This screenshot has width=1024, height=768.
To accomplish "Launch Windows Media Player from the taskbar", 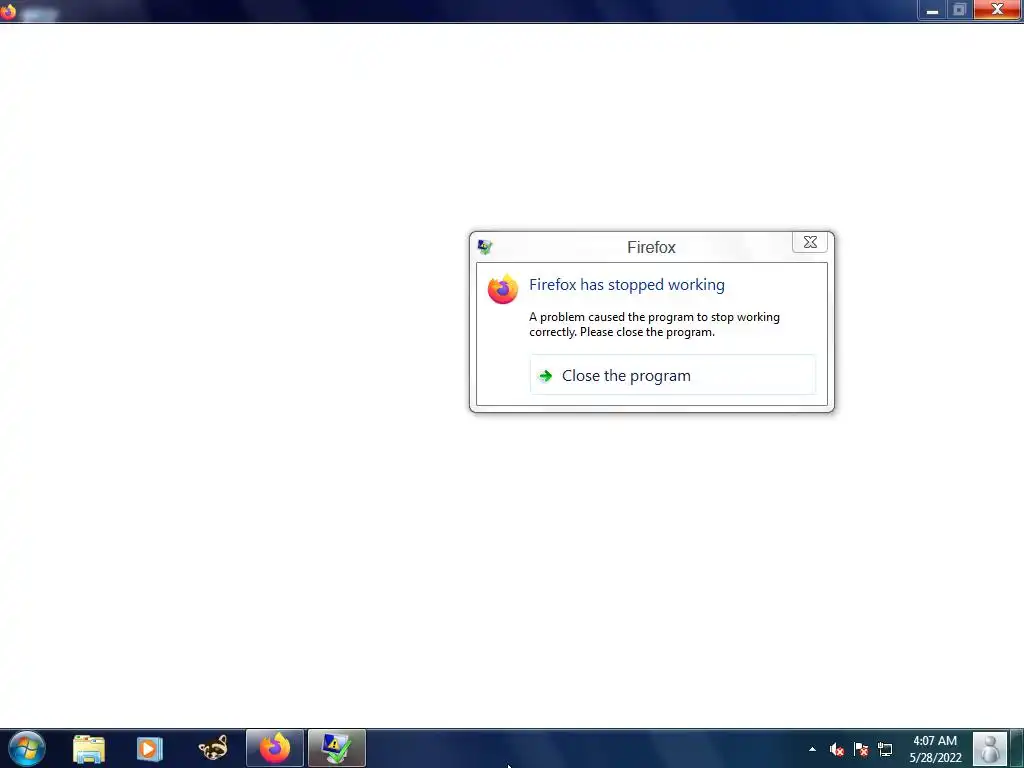I will point(150,748).
